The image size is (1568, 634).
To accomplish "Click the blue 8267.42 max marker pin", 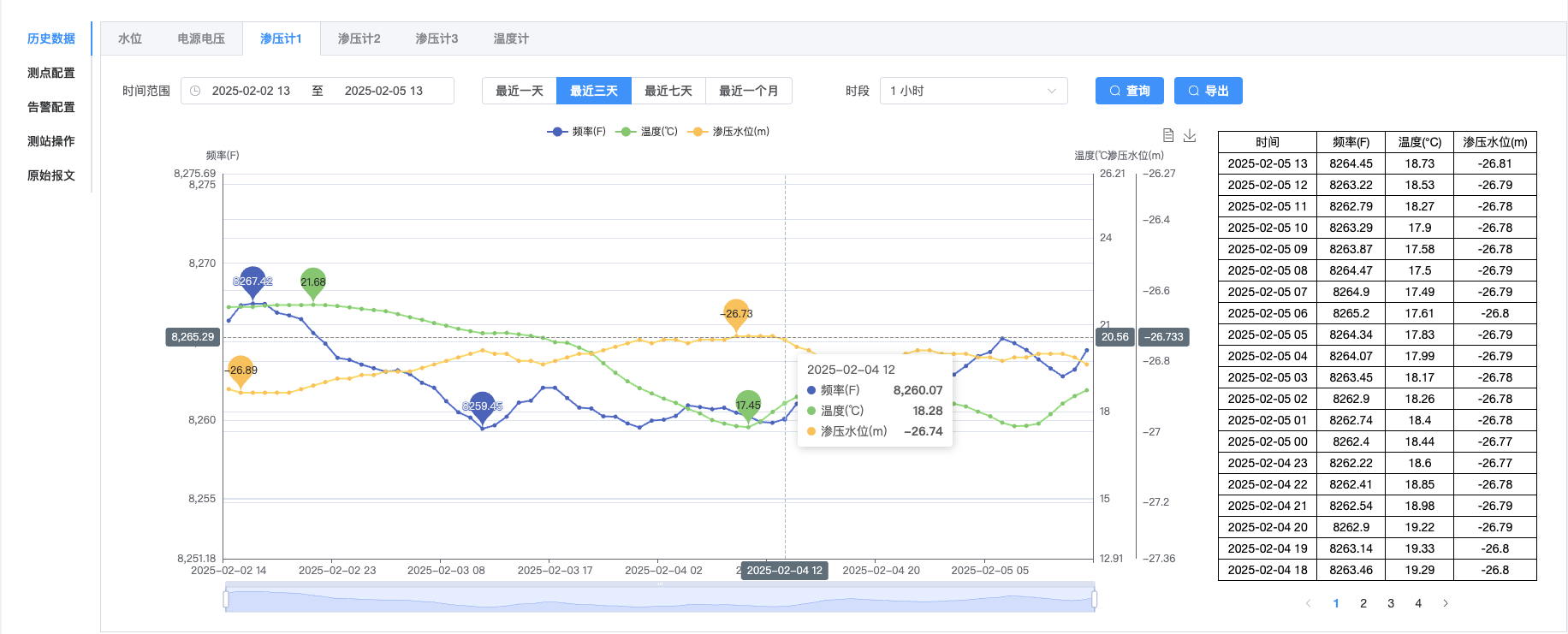I will click(252, 281).
